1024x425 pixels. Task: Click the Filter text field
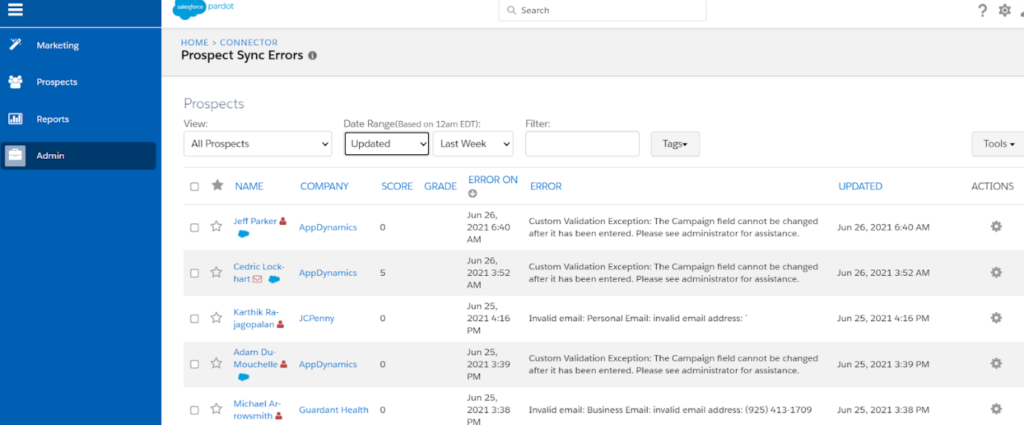[x=581, y=144]
